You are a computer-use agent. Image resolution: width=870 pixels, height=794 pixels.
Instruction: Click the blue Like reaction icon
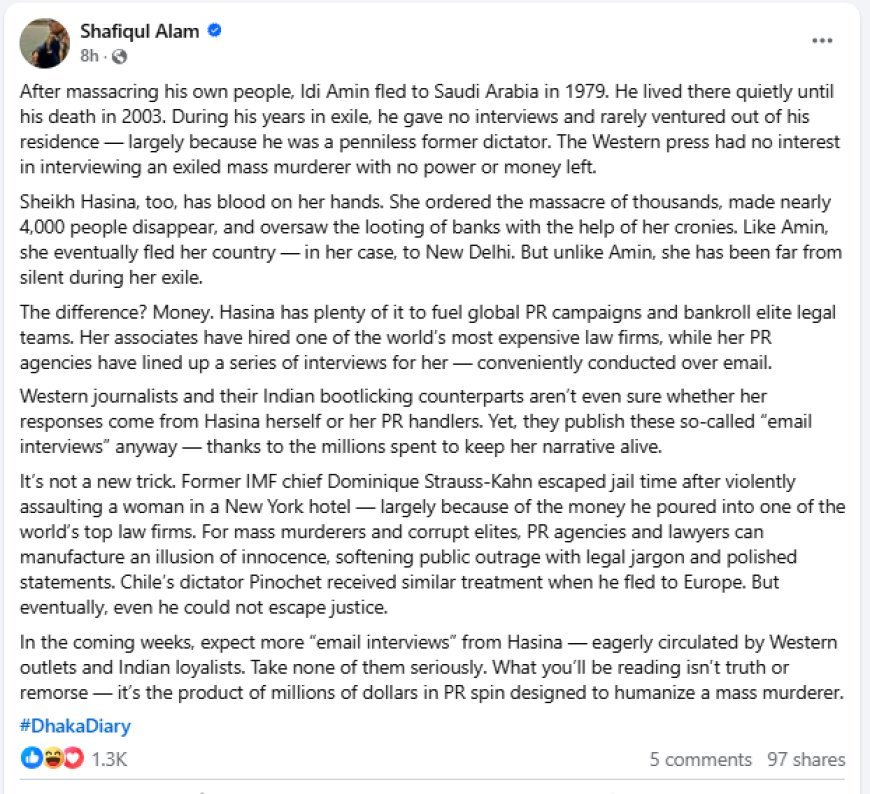[x=32, y=758]
